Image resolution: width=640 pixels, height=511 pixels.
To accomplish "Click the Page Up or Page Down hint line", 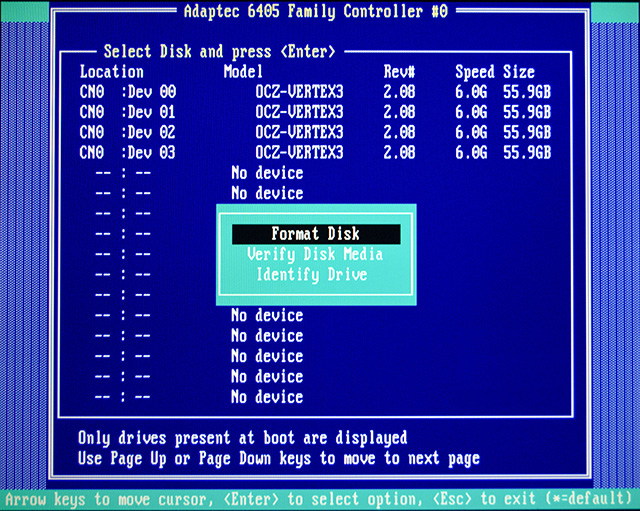I will coord(279,458).
